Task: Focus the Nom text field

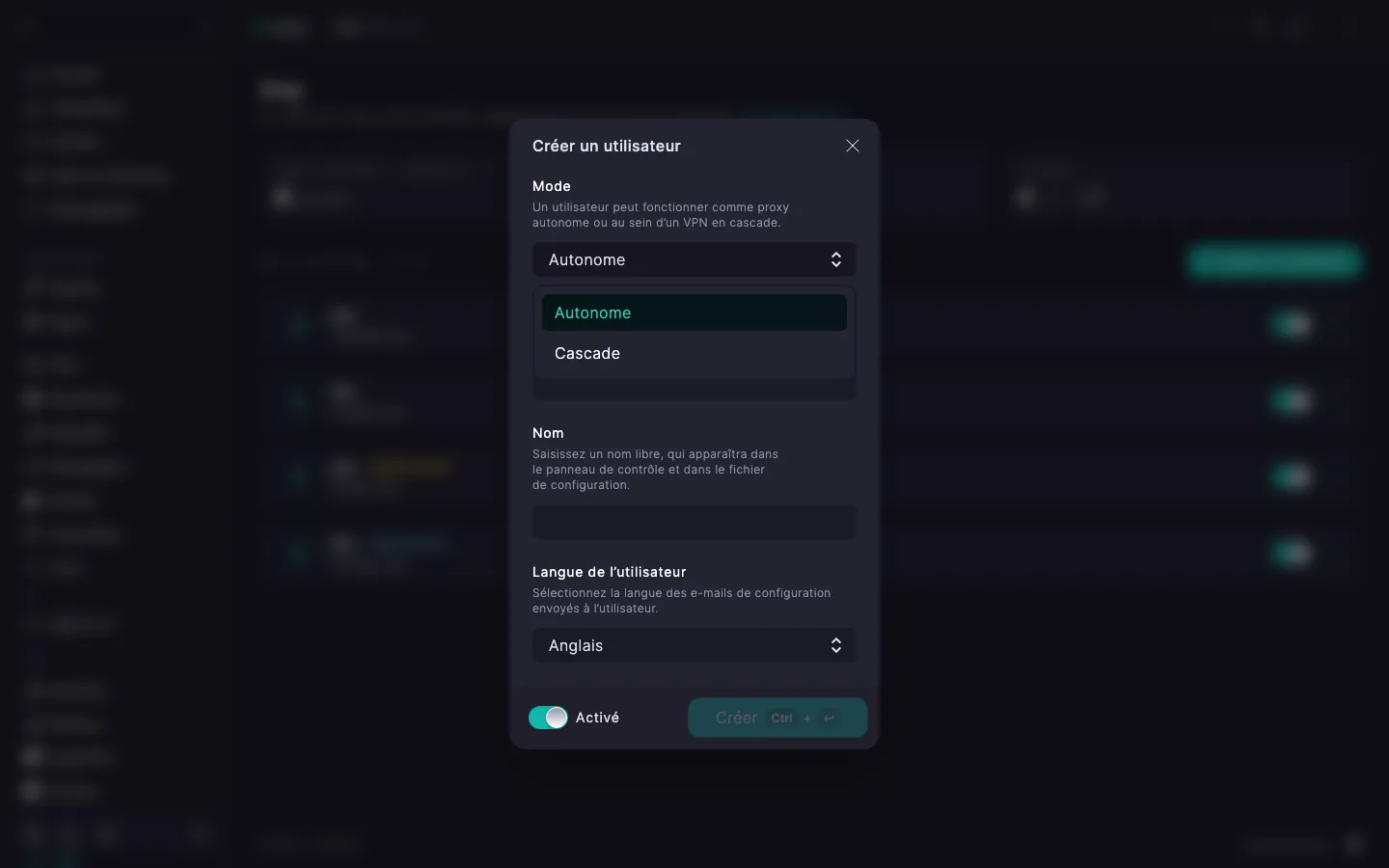Action: (694, 522)
